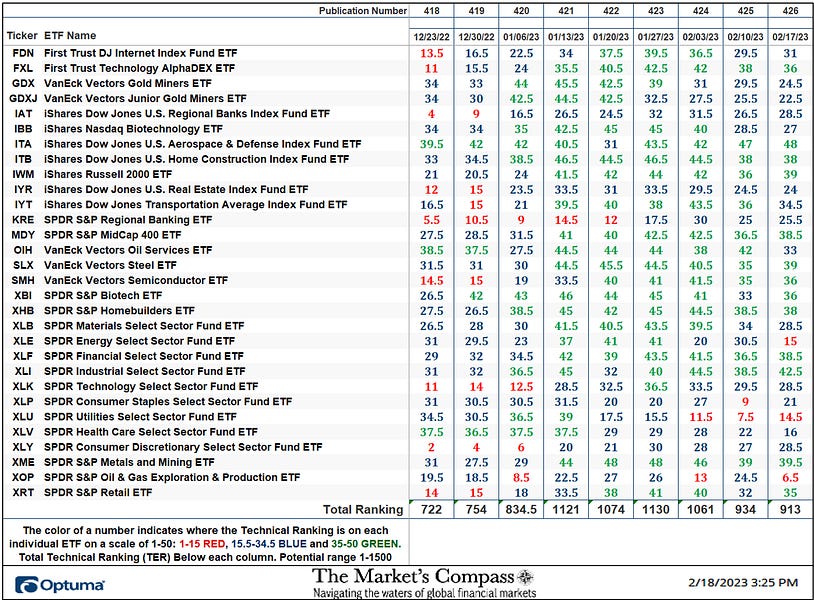Select the ETF Name column header
The height and width of the screenshot is (600, 814).
click(70, 36)
